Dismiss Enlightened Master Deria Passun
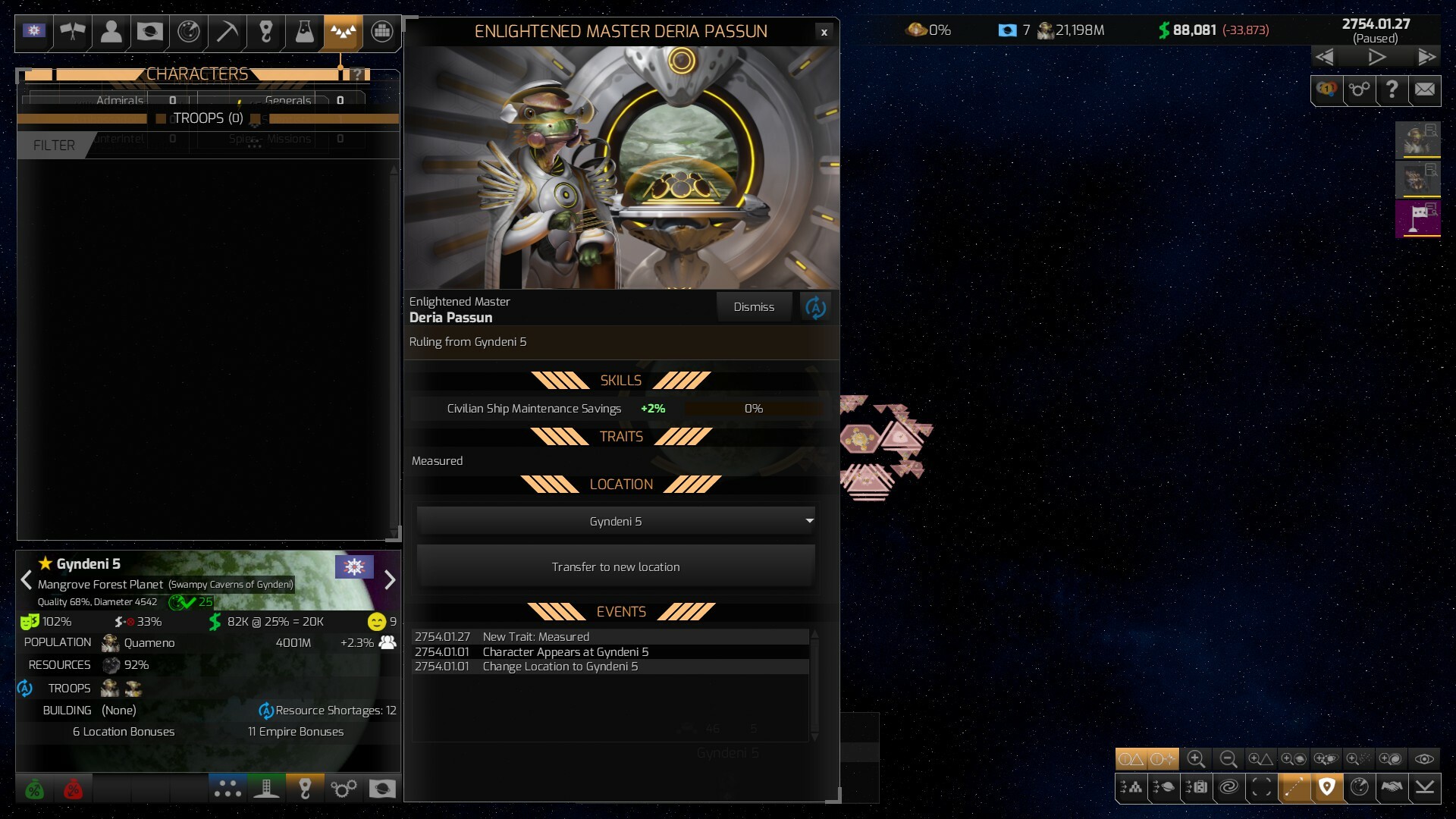Viewport: 1456px width, 819px height. [753, 307]
